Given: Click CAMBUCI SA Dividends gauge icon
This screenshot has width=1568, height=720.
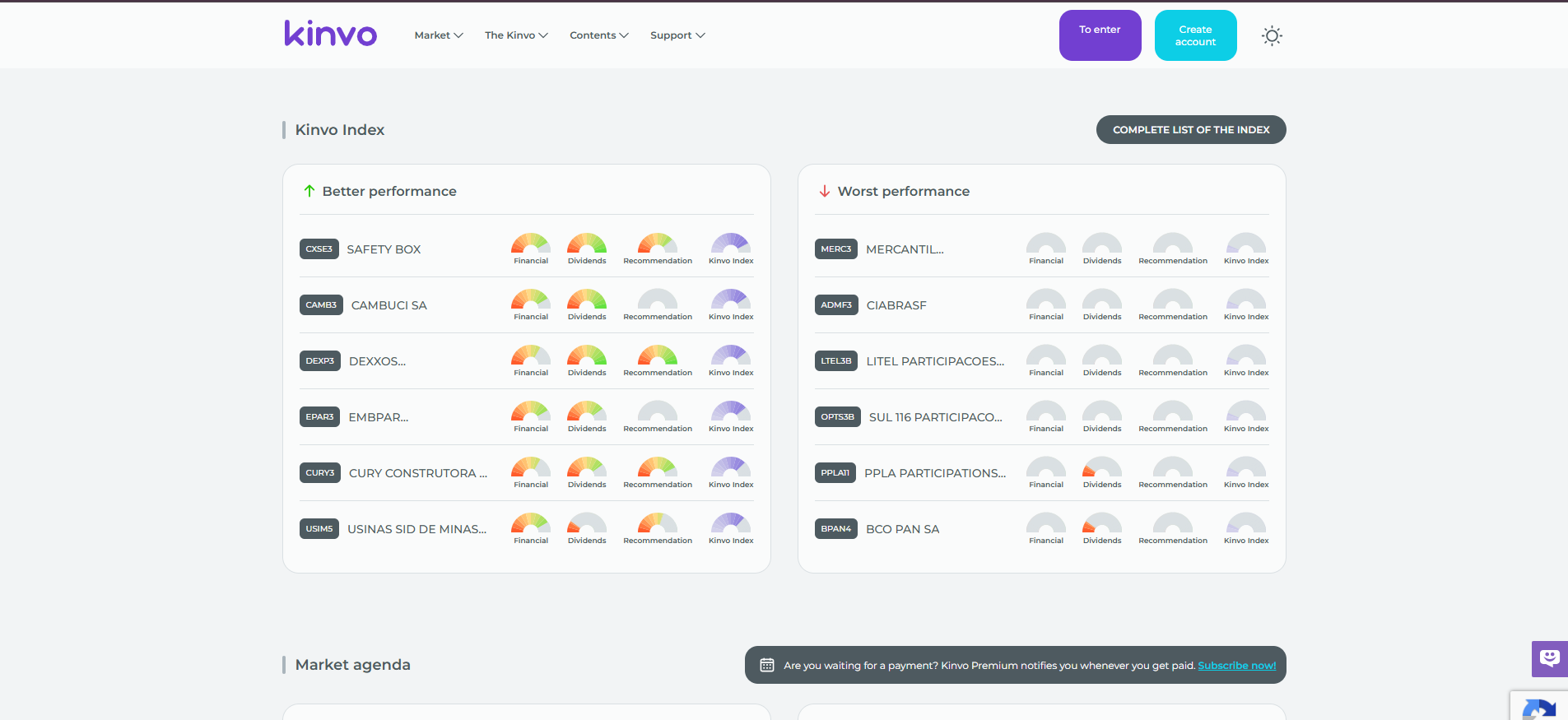Looking at the screenshot, I should [x=587, y=299].
